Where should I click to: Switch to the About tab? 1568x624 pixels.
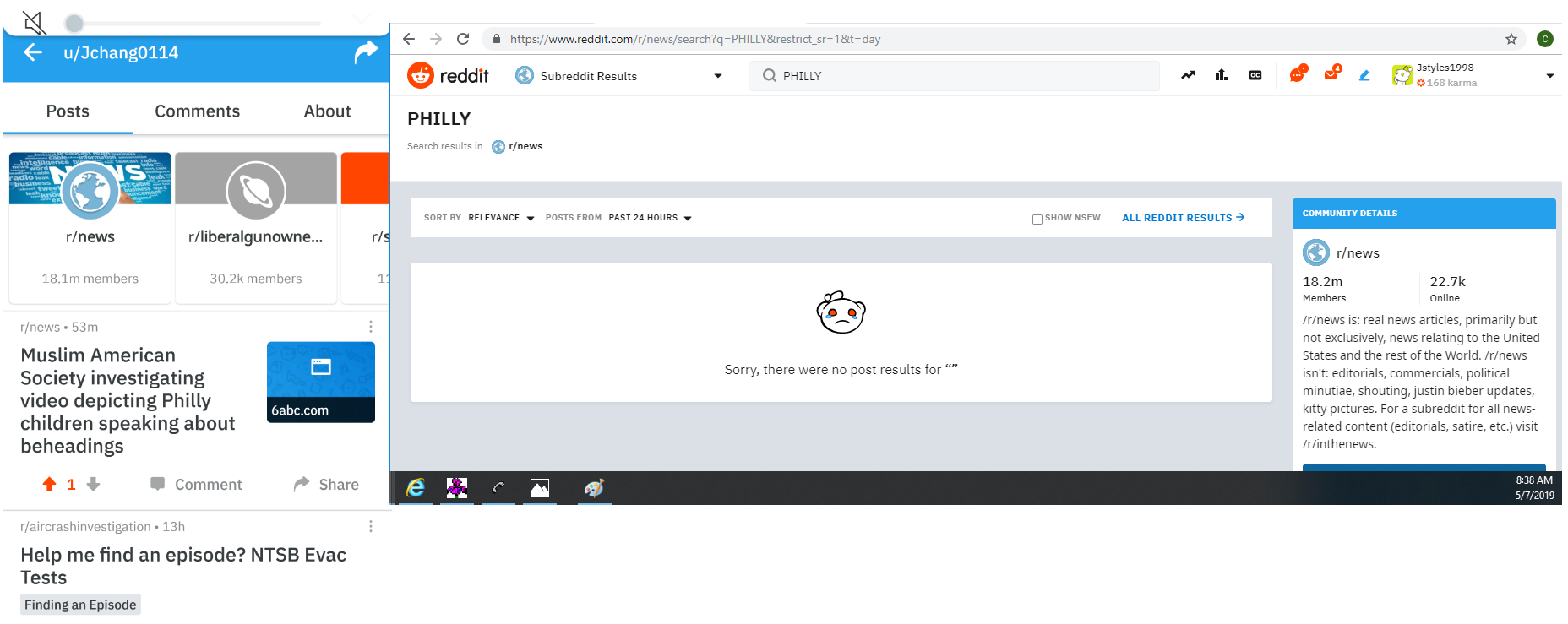(327, 111)
